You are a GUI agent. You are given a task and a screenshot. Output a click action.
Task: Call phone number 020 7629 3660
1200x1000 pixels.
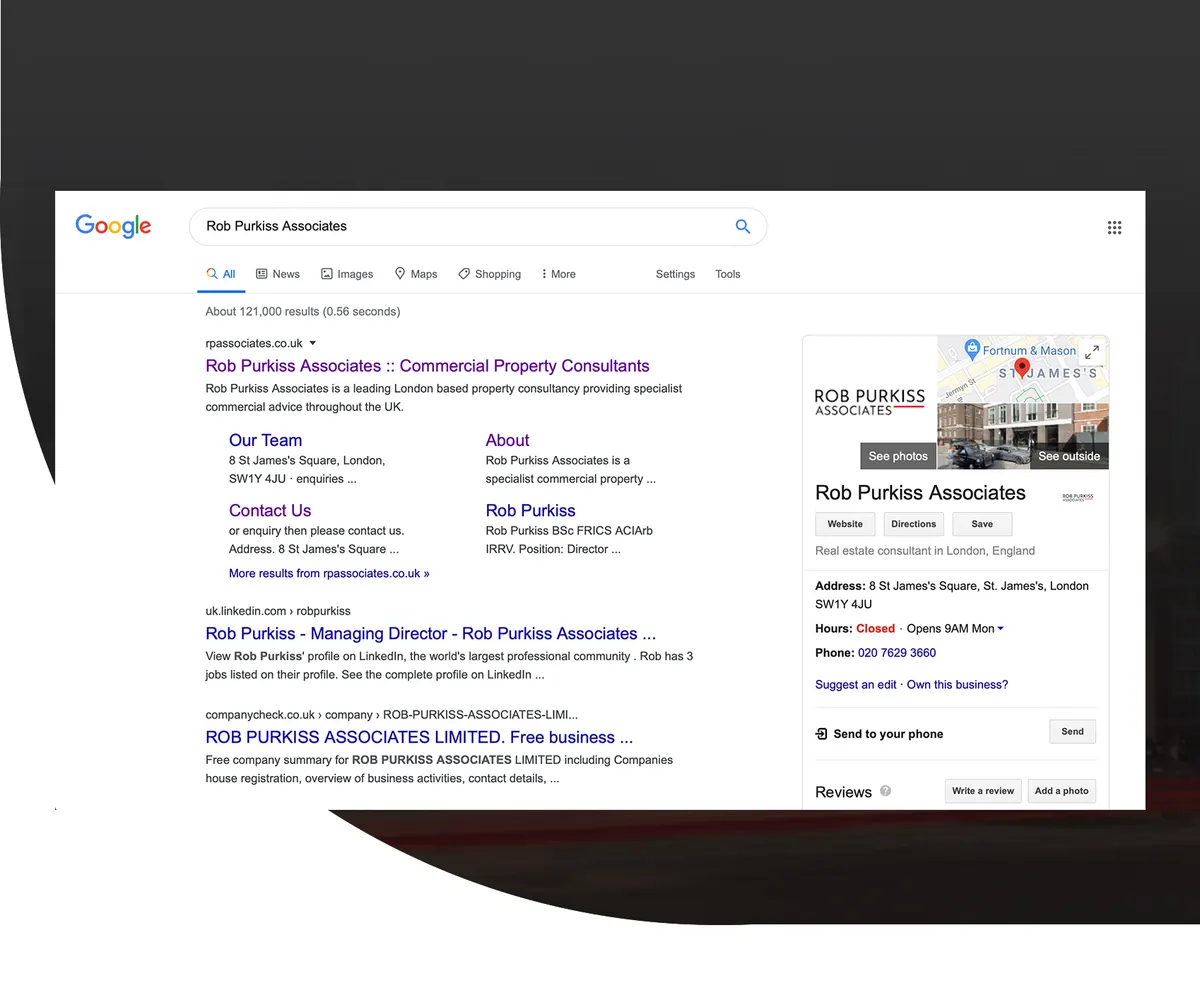[897, 653]
